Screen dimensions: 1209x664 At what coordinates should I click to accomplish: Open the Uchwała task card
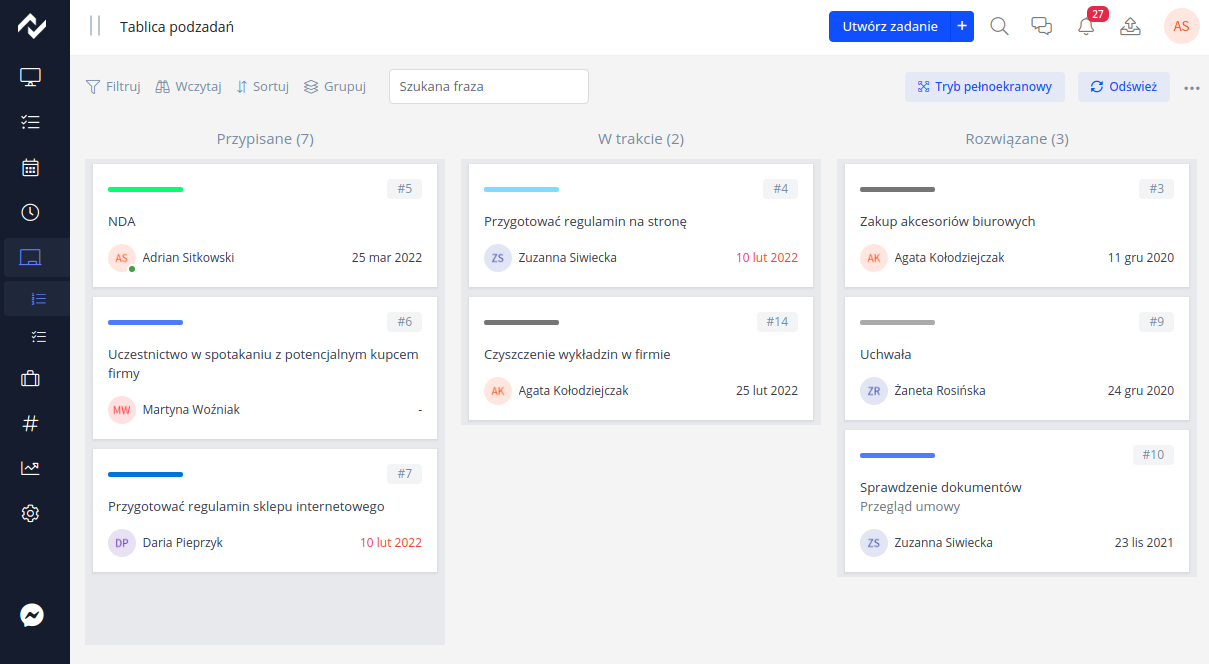point(1017,358)
